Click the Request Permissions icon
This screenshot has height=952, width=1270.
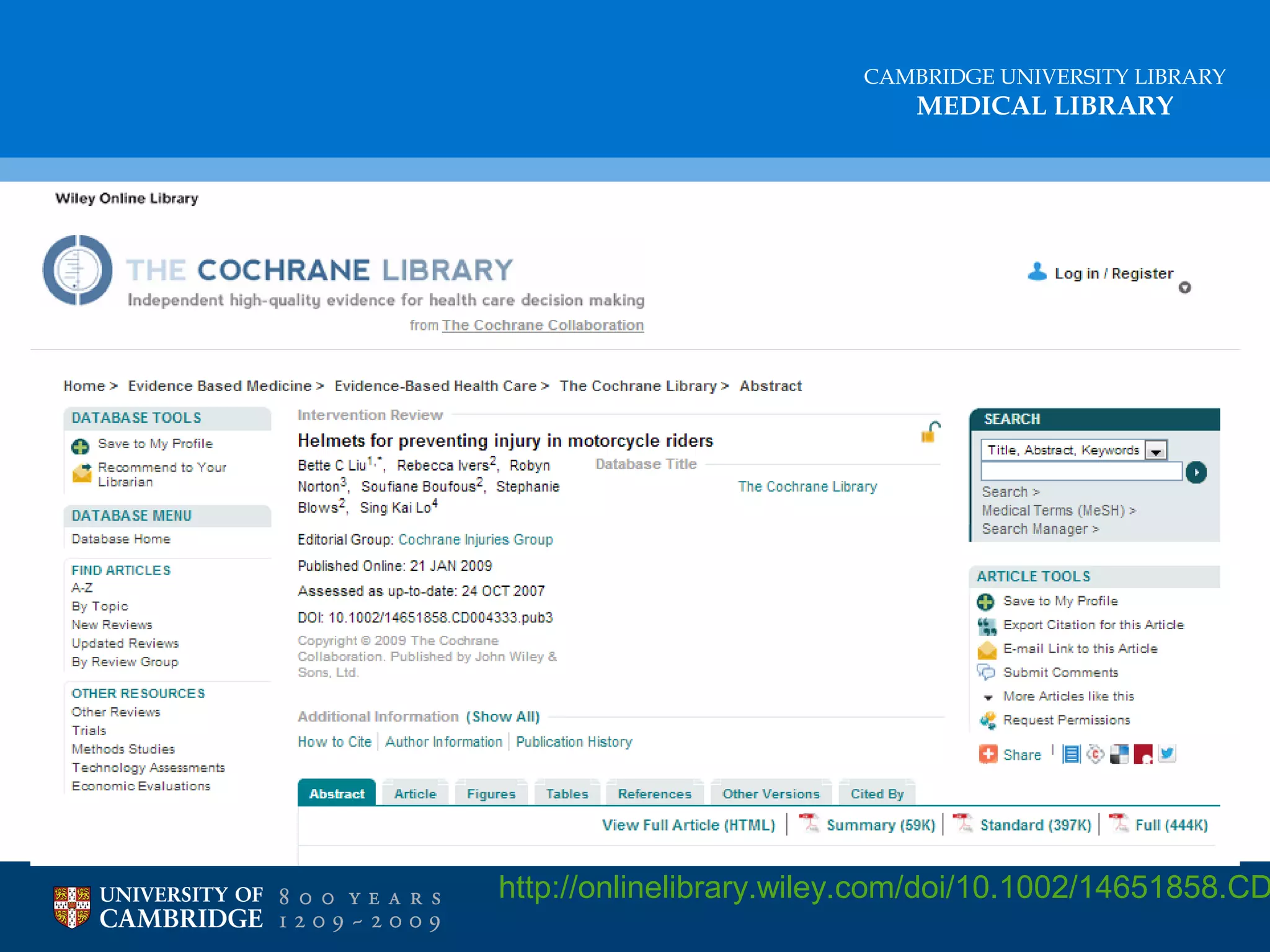[987, 720]
